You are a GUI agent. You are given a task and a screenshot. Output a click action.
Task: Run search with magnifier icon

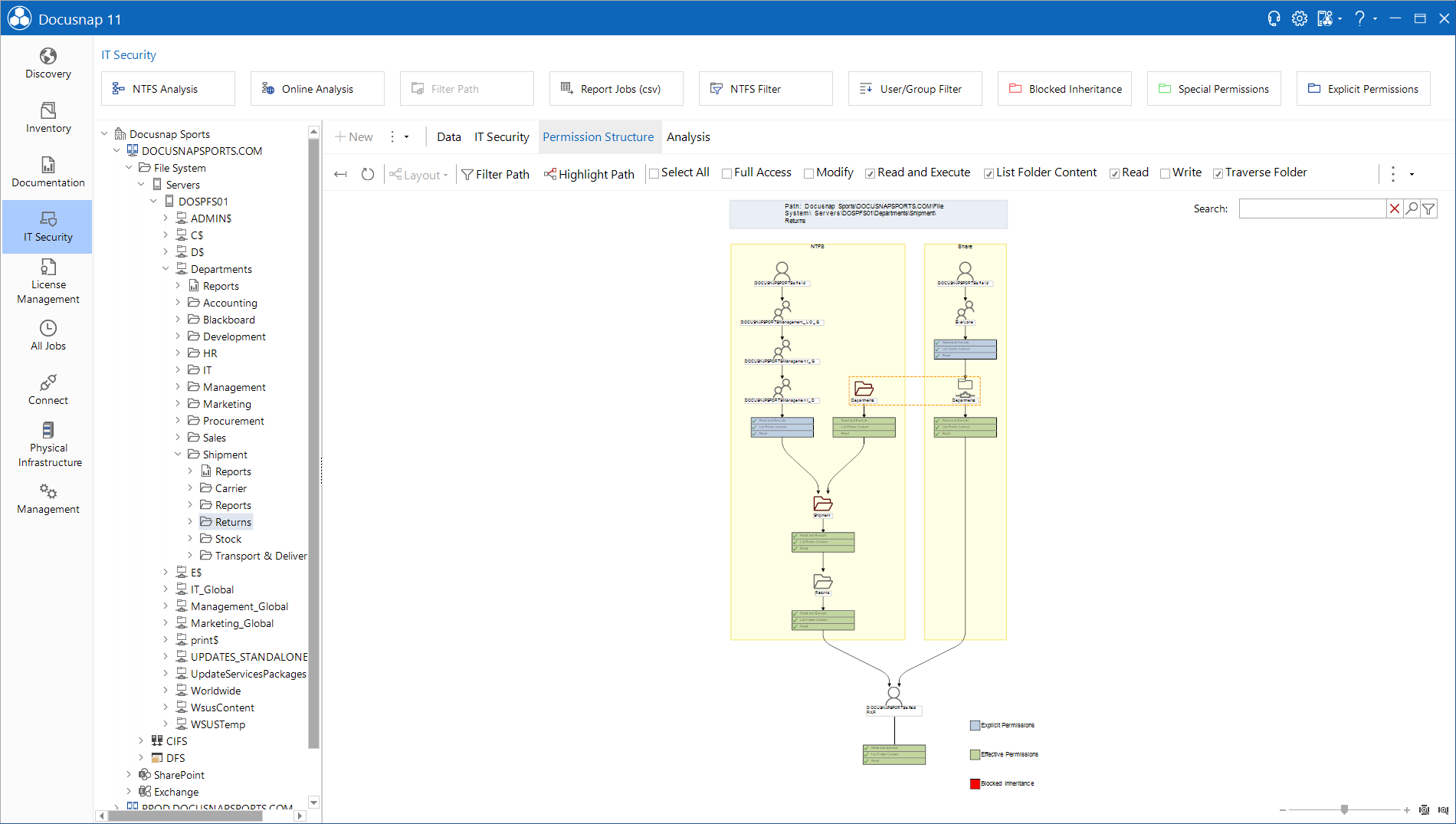click(1412, 208)
